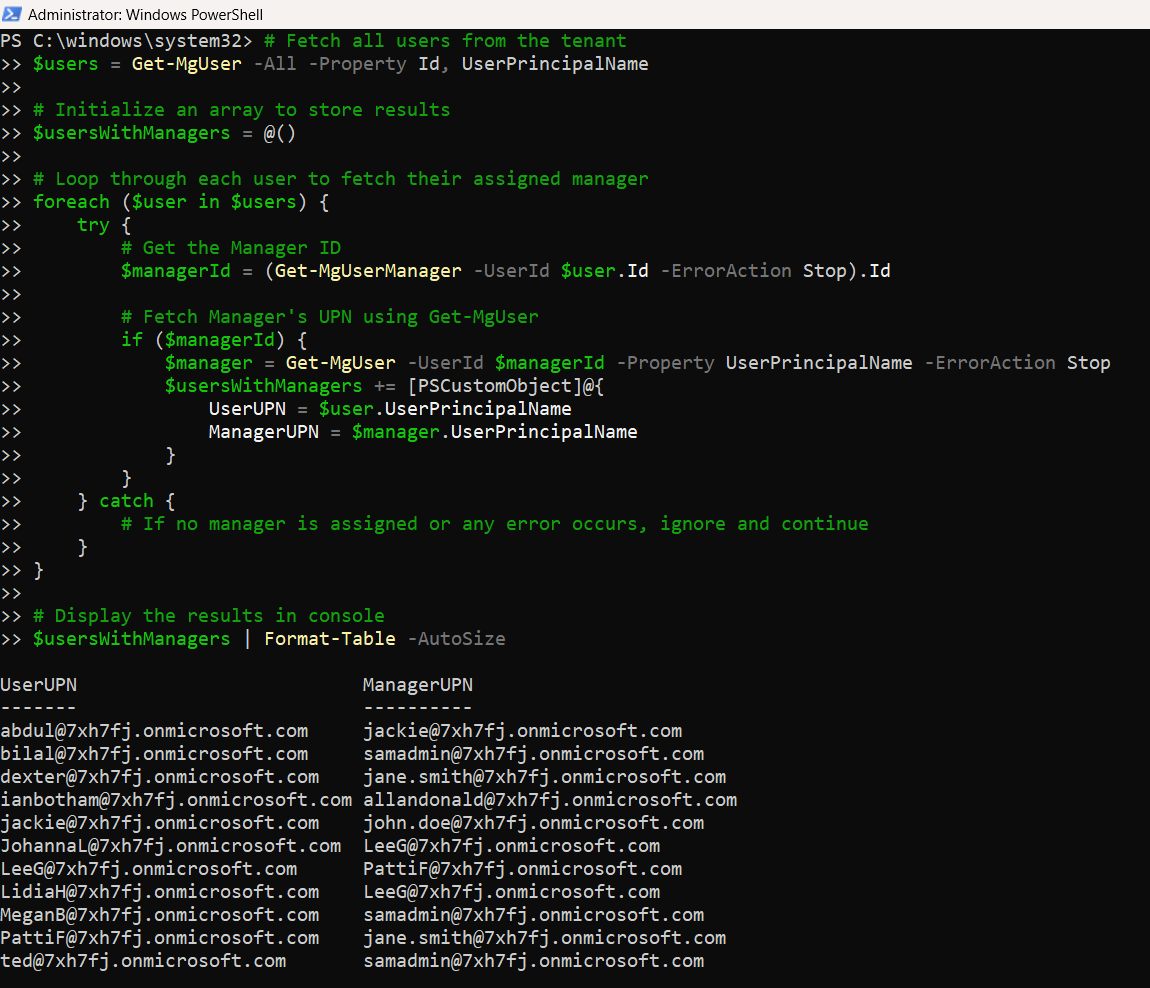Click the 'Format-Table' cmdlet
The height and width of the screenshot is (988, 1150).
click(x=330, y=639)
